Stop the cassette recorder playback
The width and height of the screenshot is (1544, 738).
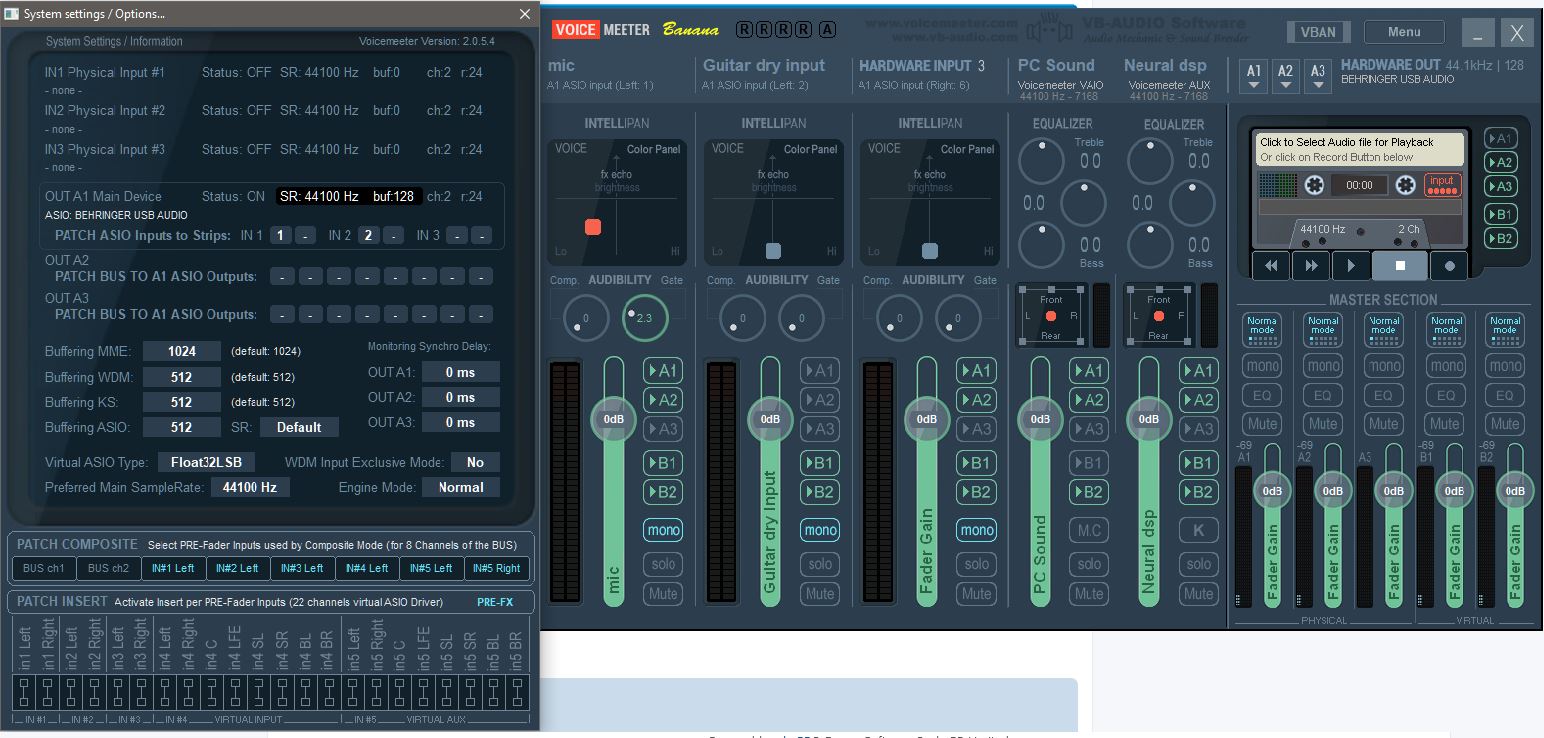1400,266
